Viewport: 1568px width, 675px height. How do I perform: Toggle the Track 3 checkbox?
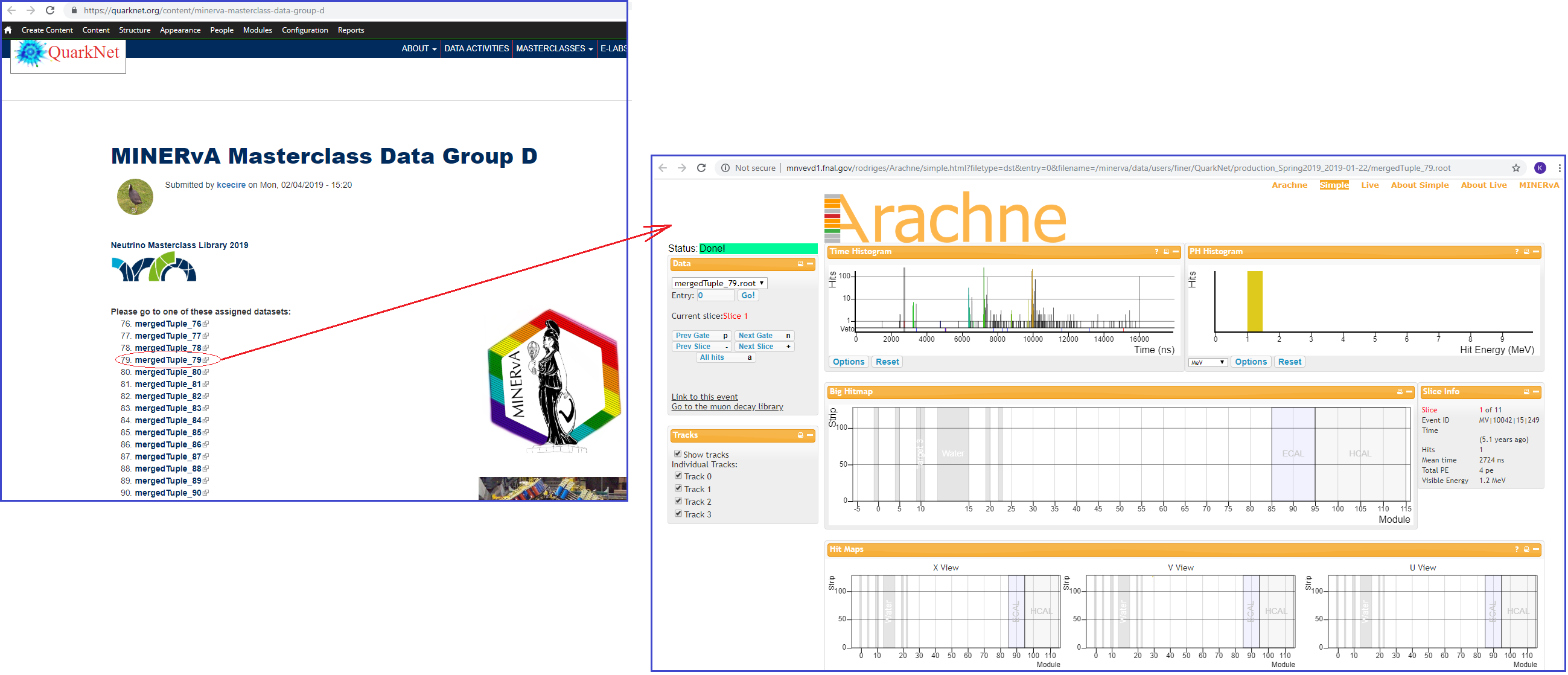[x=678, y=514]
